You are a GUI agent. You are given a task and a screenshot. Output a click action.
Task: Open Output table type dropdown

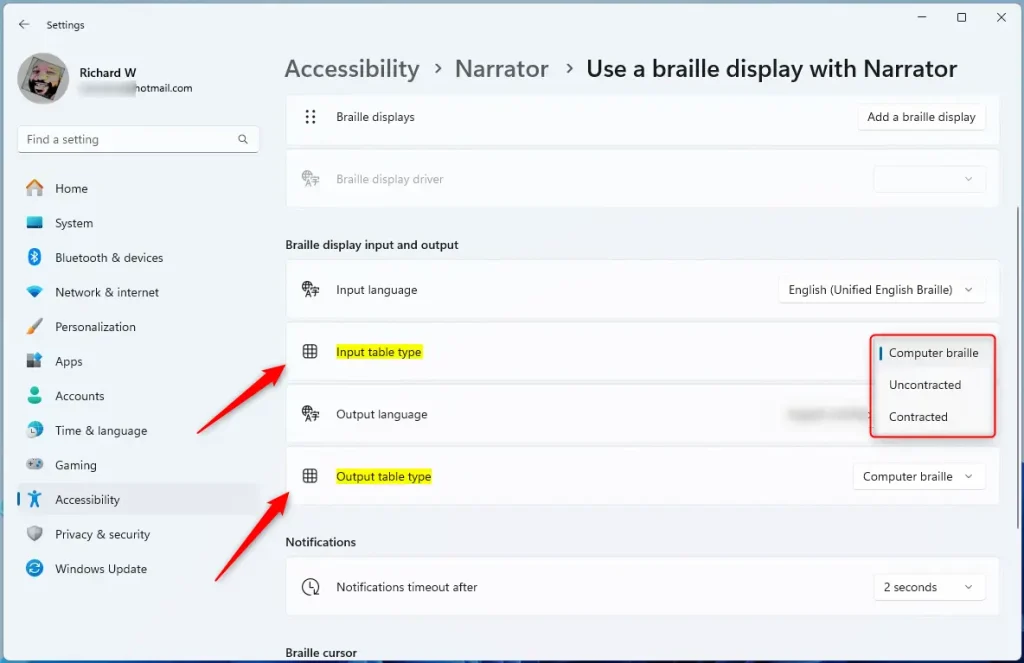tap(918, 477)
